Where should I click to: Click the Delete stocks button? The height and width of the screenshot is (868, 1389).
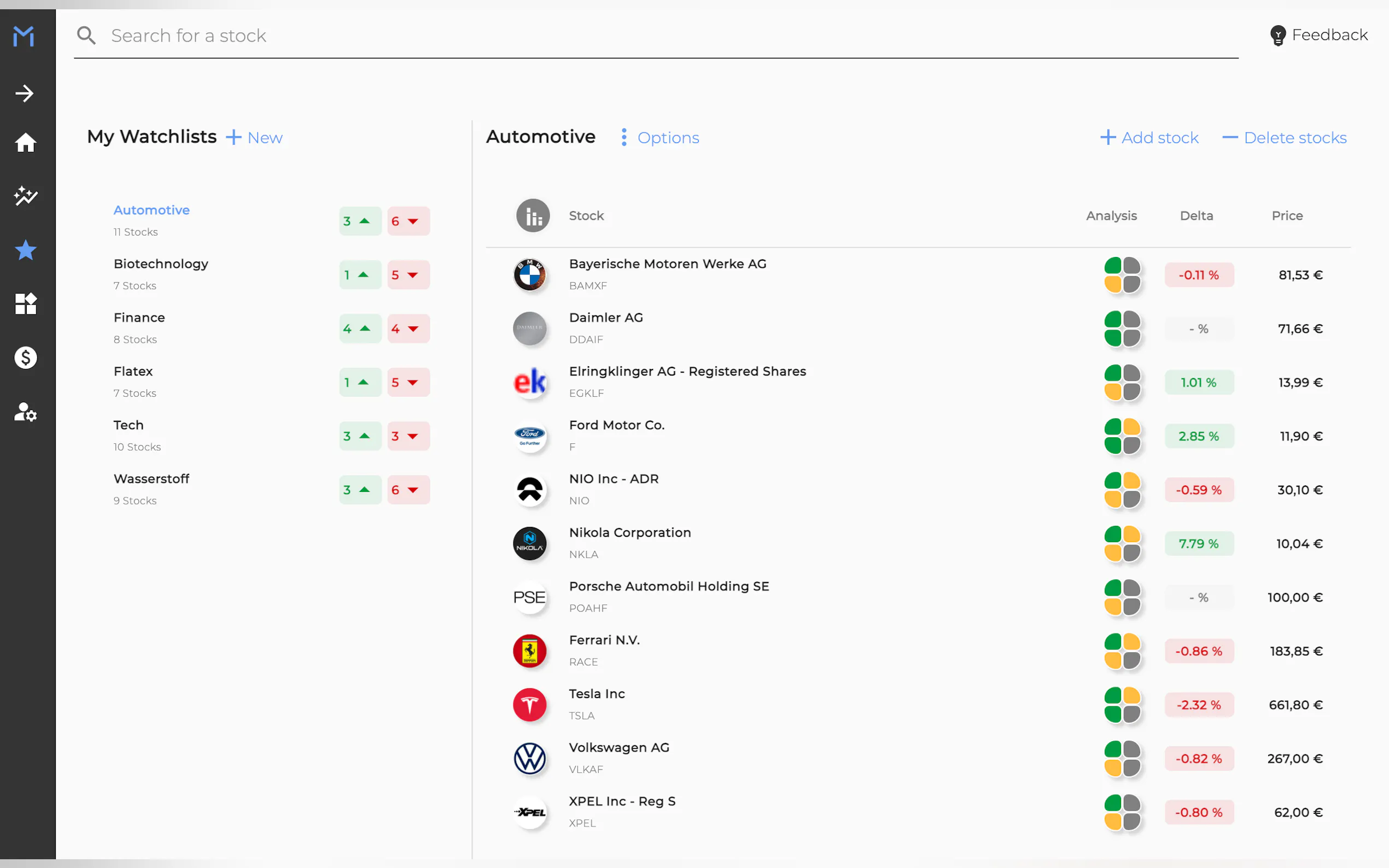point(1284,138)
